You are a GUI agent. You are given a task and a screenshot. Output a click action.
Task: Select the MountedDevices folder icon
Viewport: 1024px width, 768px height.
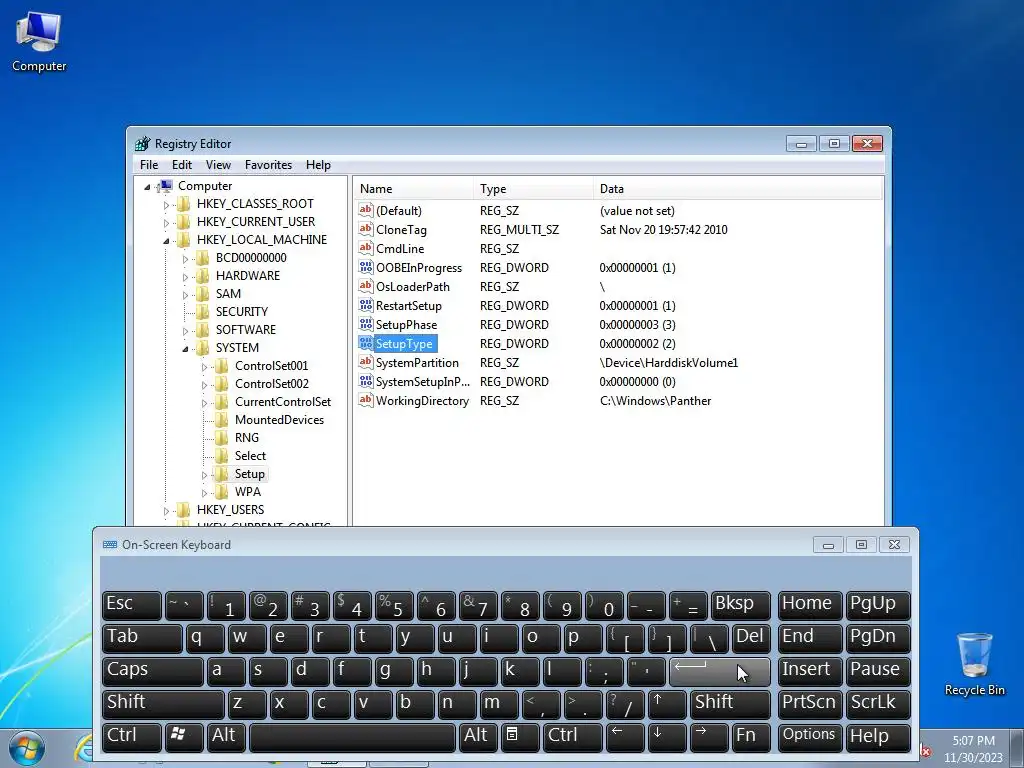221,419
